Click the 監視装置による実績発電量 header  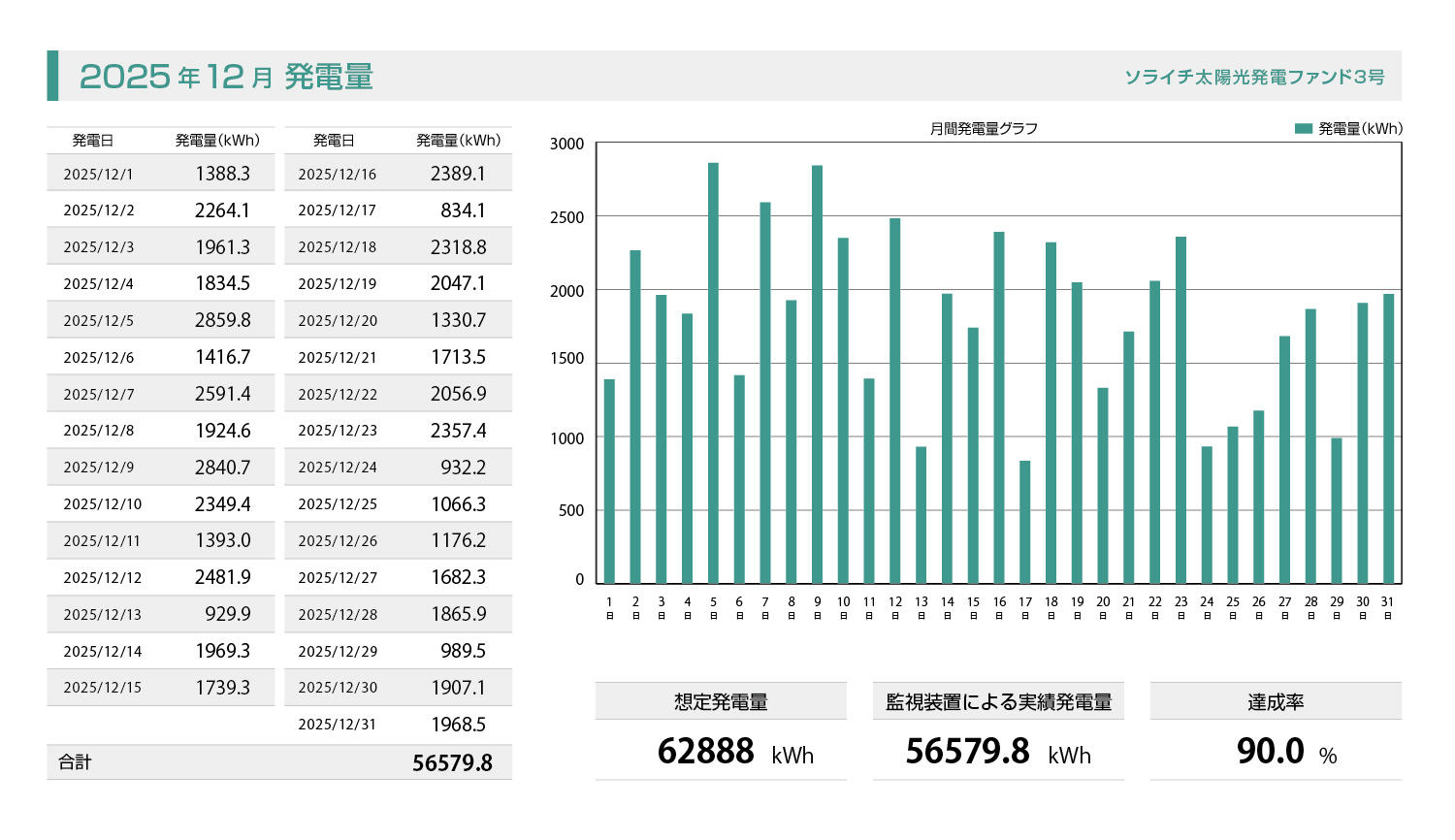tap(998, 701)
